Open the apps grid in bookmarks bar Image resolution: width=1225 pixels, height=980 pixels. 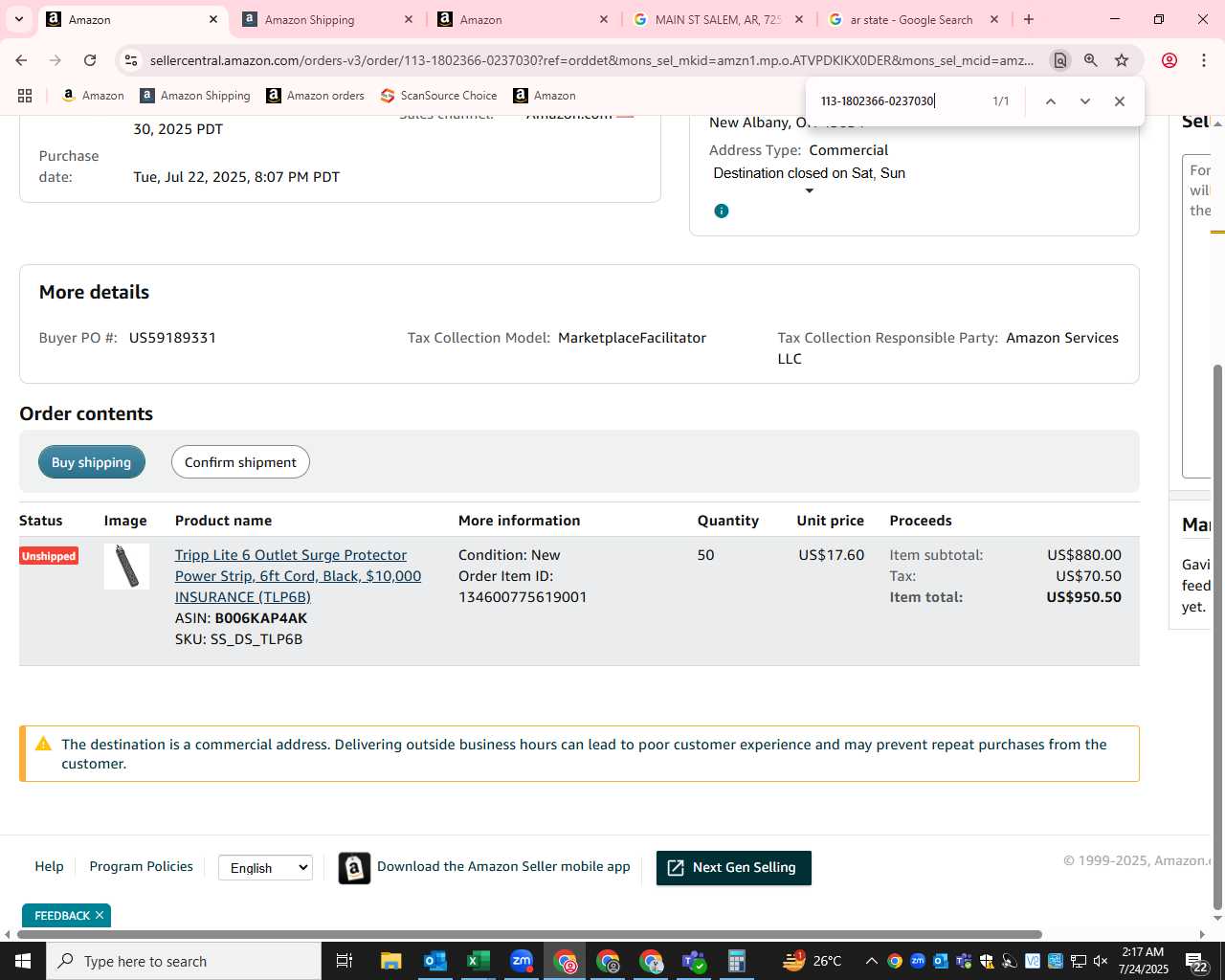coord(25,96)
